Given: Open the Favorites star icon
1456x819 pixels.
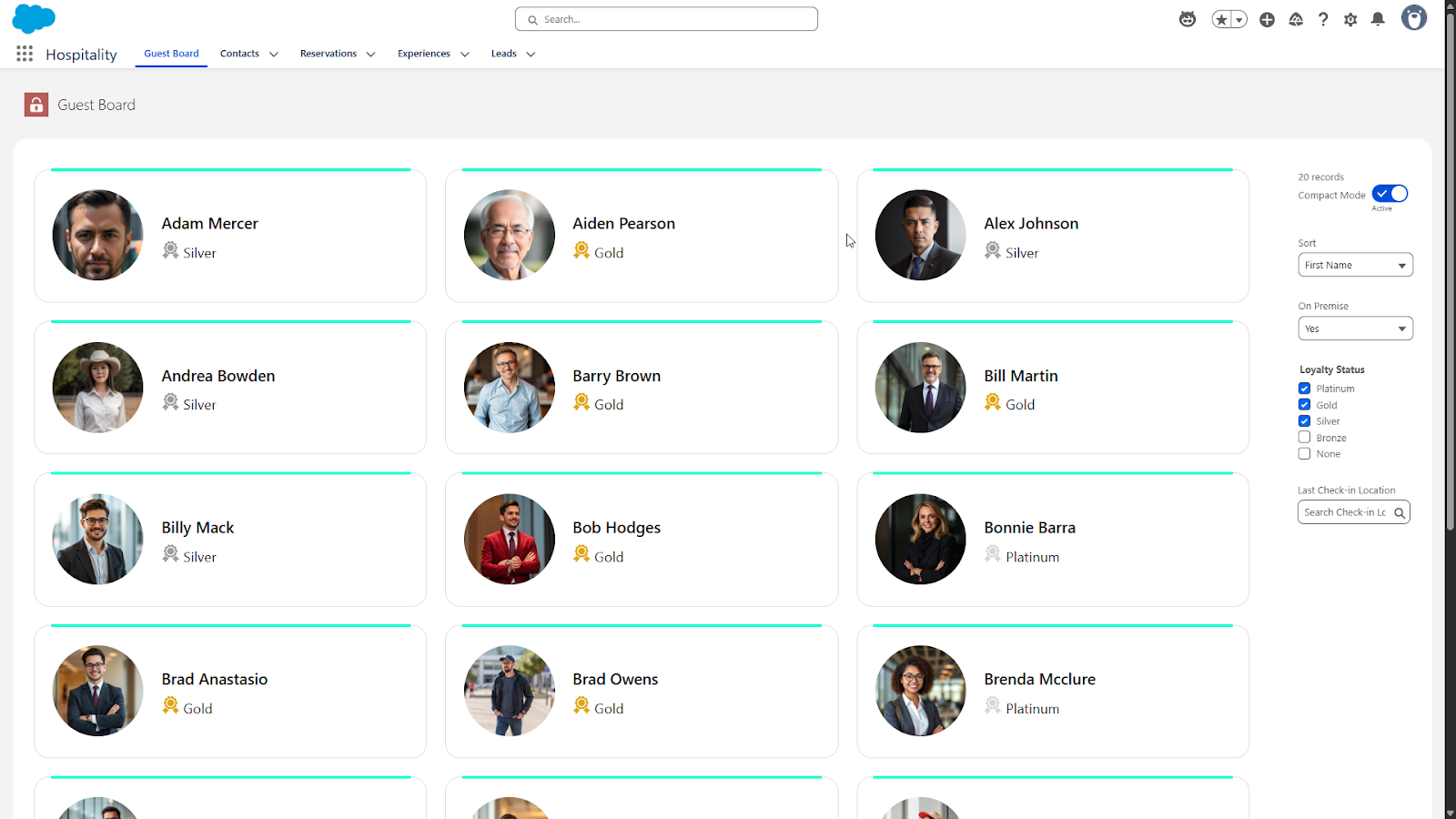Looking at the screenshot, I should point(1221,19).
